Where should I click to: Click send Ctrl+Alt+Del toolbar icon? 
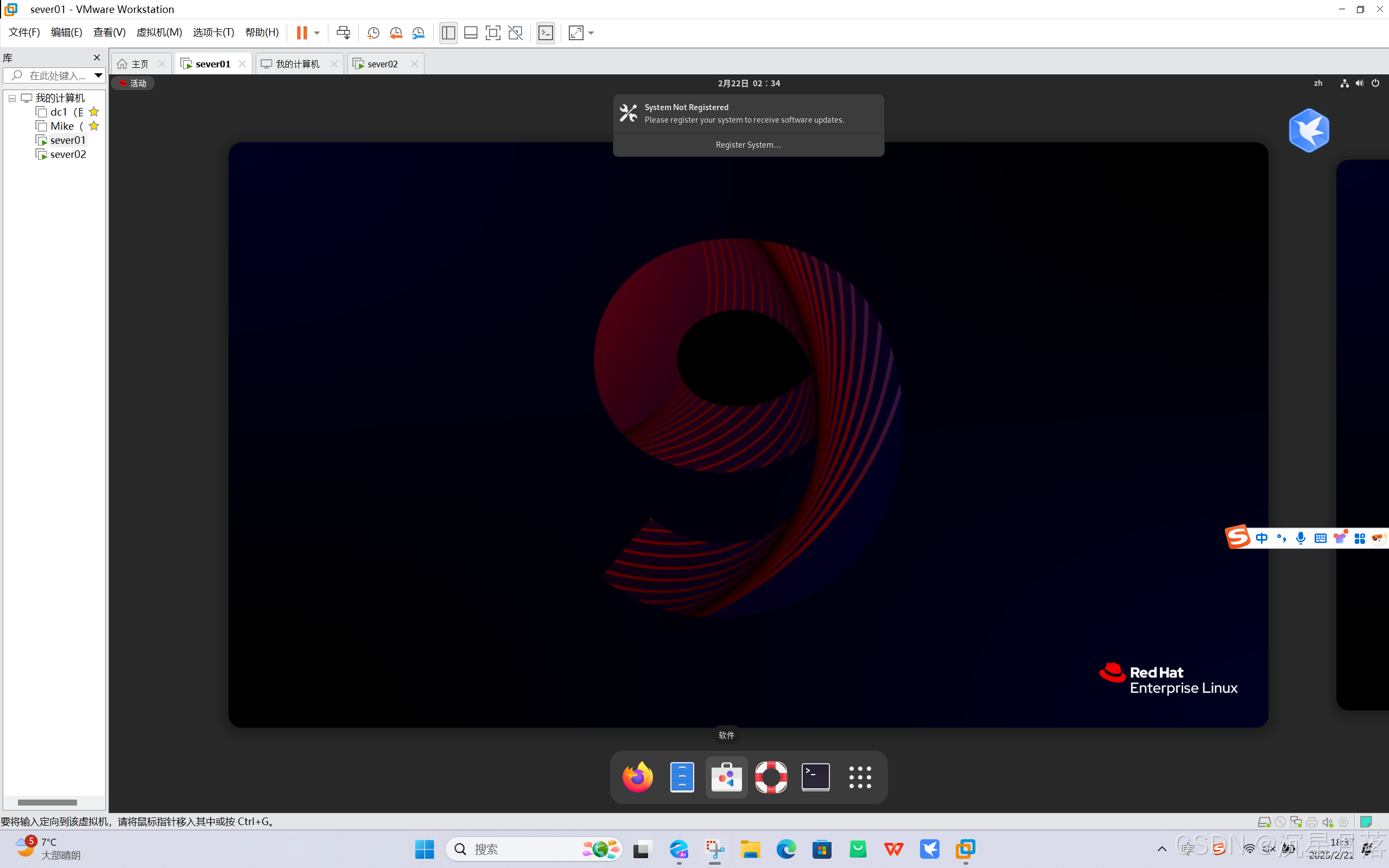[x=343, y=33]
